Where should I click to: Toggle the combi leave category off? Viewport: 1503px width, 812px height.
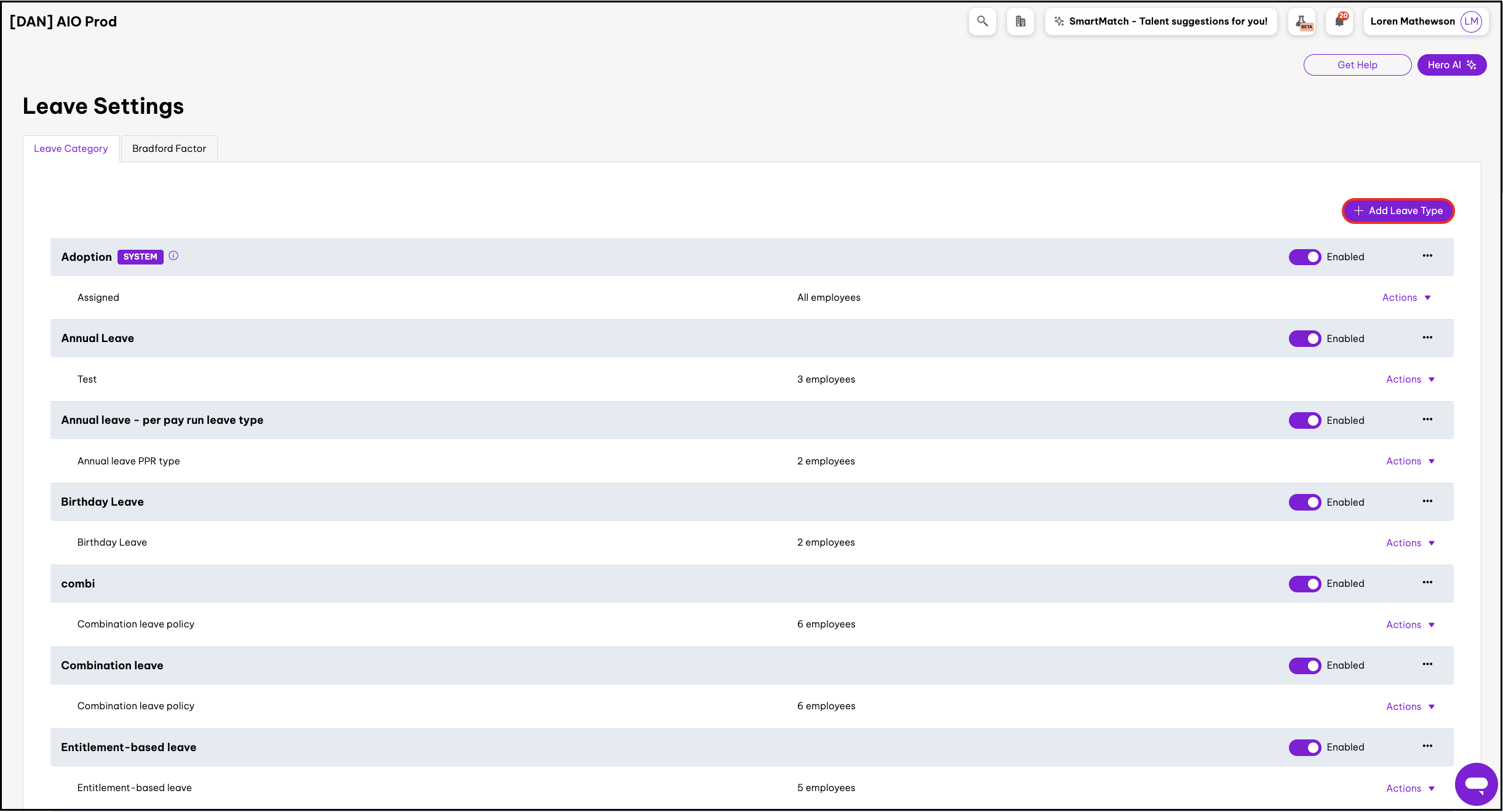1304,584
